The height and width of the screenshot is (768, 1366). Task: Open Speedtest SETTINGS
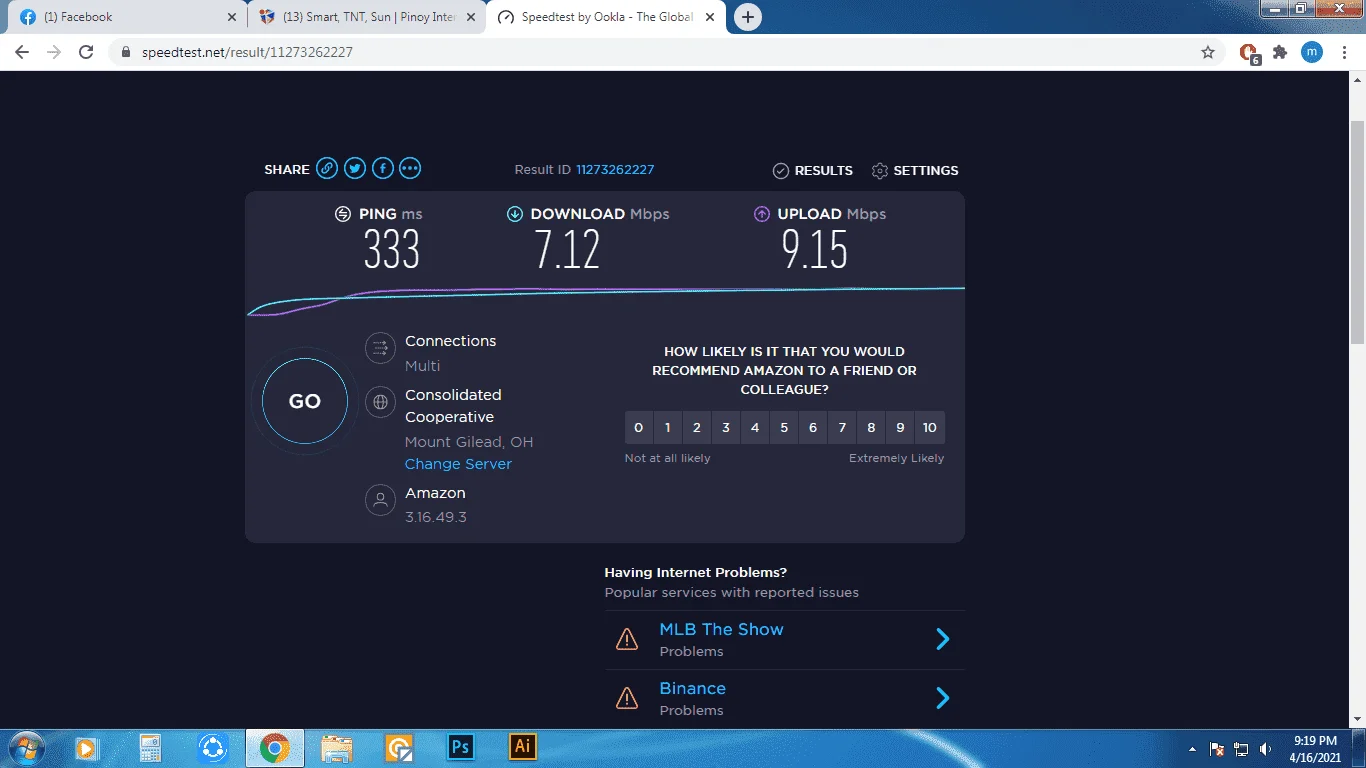pos(915,171)
